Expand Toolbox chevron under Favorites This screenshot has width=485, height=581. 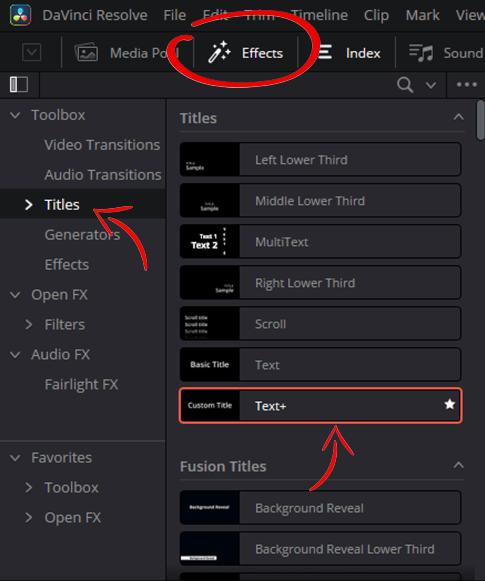pyautogui.click(x=29, y=488)
